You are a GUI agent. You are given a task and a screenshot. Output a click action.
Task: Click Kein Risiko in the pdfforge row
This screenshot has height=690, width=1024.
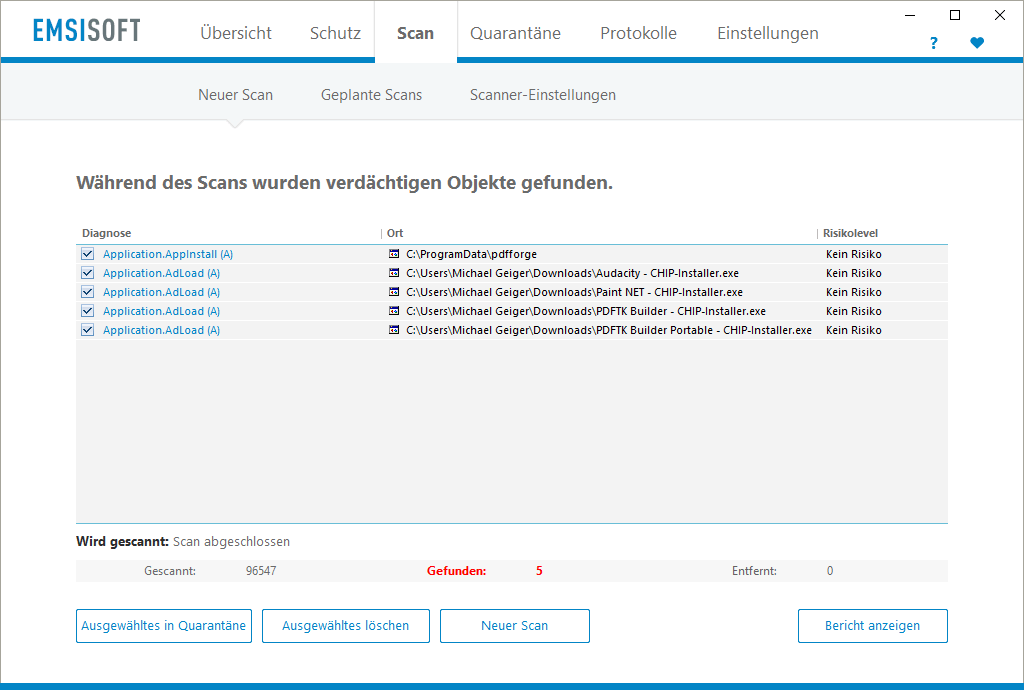click(x=854, y=254)
